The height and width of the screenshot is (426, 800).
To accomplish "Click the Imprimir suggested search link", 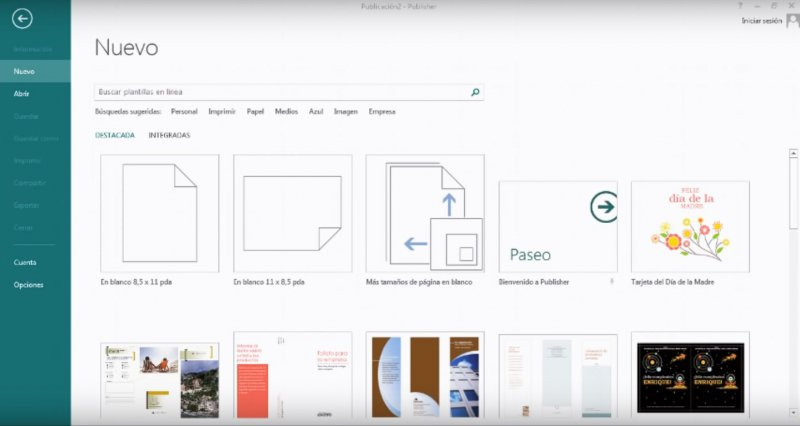I will [222, 111].
